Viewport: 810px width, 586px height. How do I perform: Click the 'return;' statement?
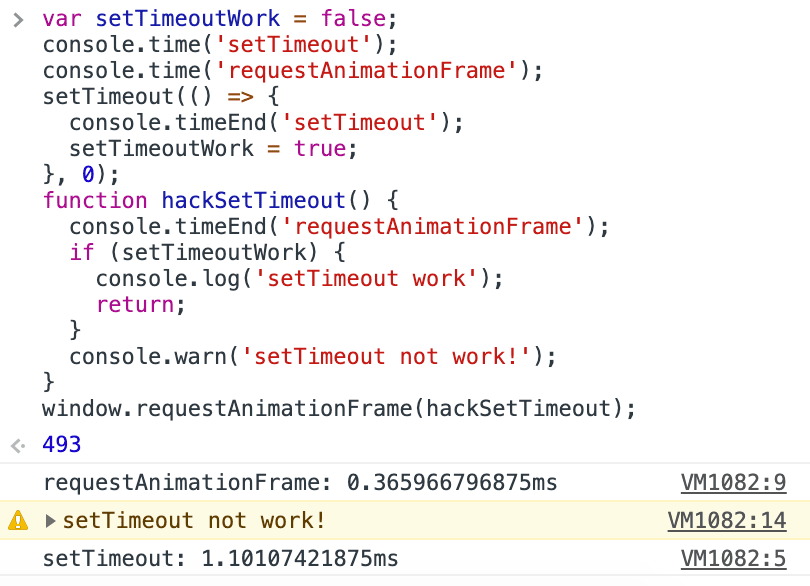pos(141,304)
